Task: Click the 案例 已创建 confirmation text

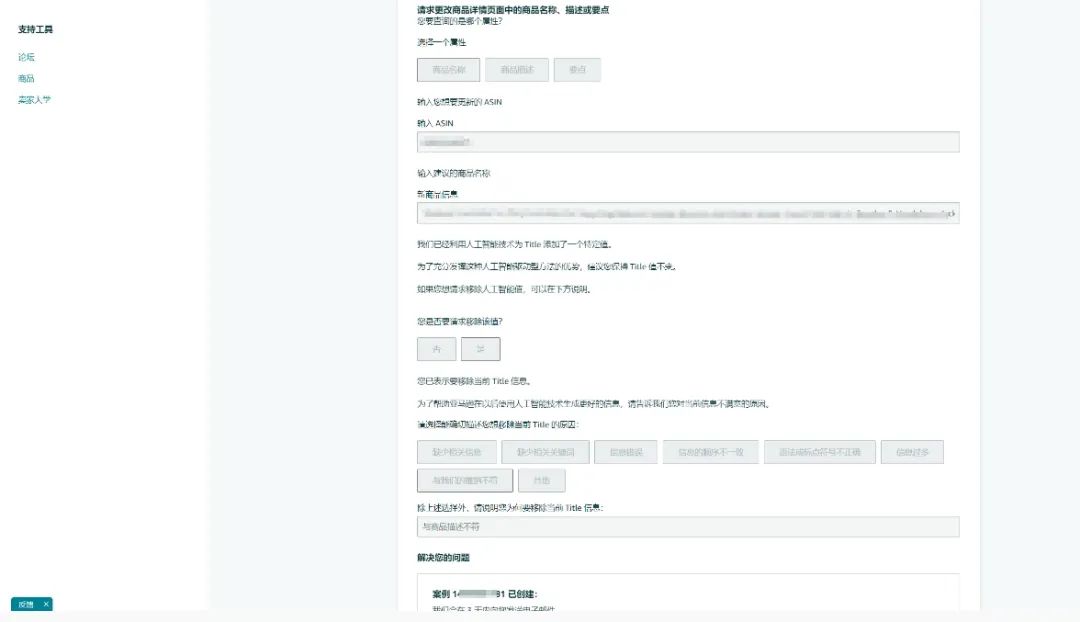Action: click(485, 594)
